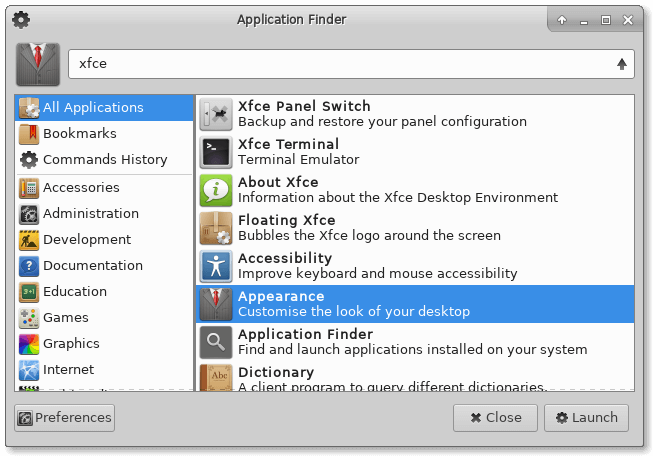Select the Bookmarks category
This screenshot has width=653, height=456.
coord(79,134)
